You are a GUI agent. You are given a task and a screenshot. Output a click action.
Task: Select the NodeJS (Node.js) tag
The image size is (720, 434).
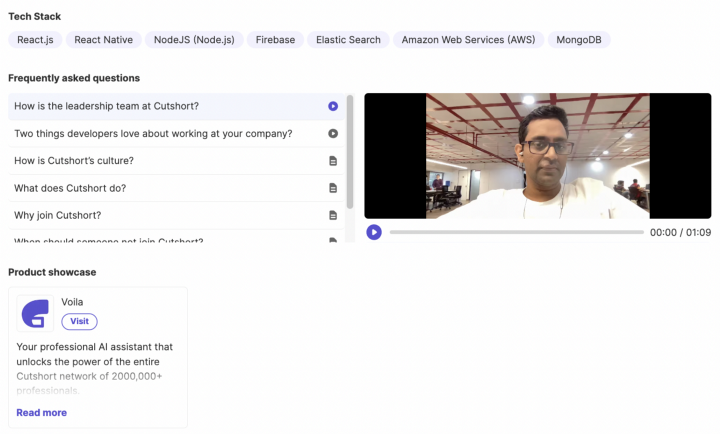pyautogui.click(x=194, y=40)
